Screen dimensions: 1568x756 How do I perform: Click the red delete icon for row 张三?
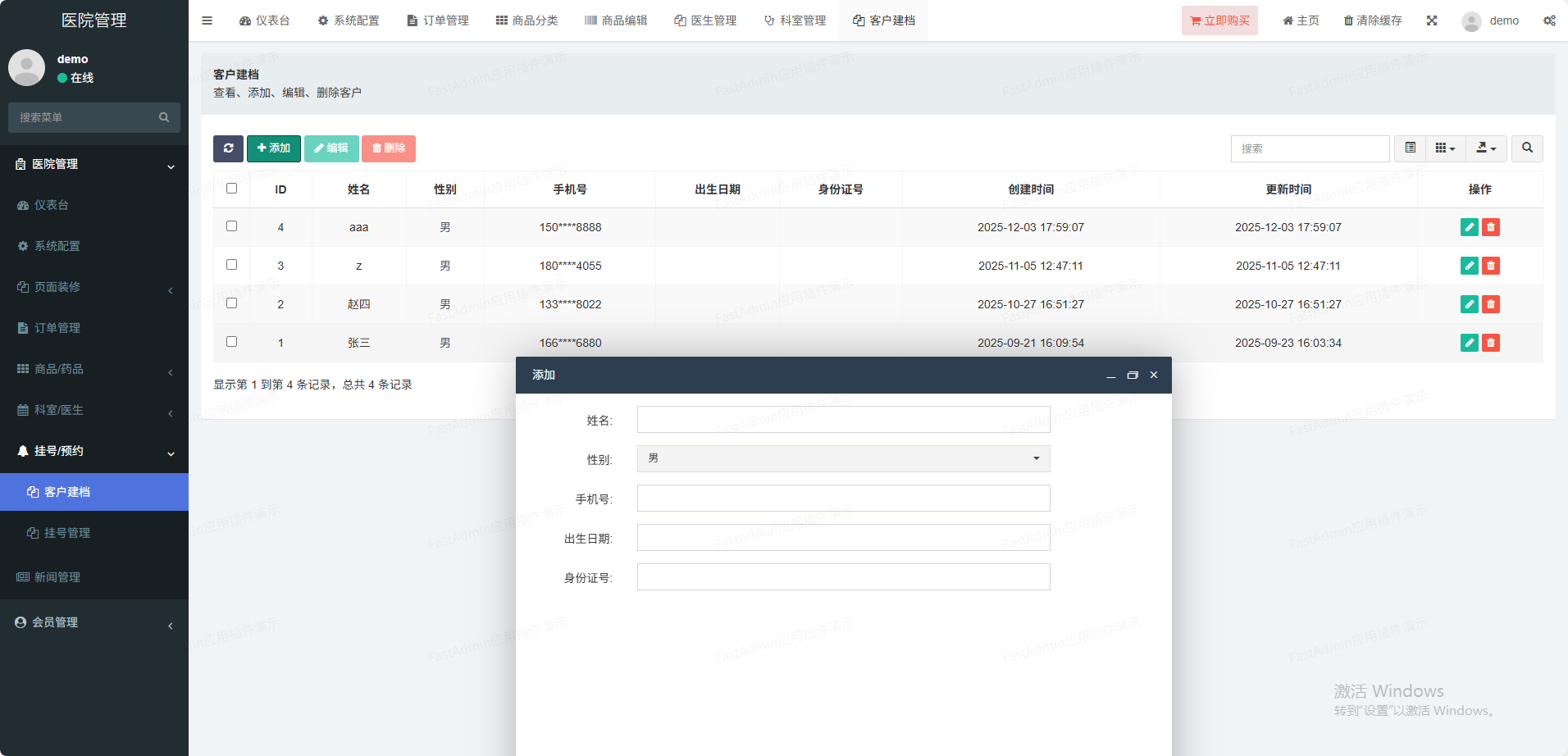tap(1491, 343)
